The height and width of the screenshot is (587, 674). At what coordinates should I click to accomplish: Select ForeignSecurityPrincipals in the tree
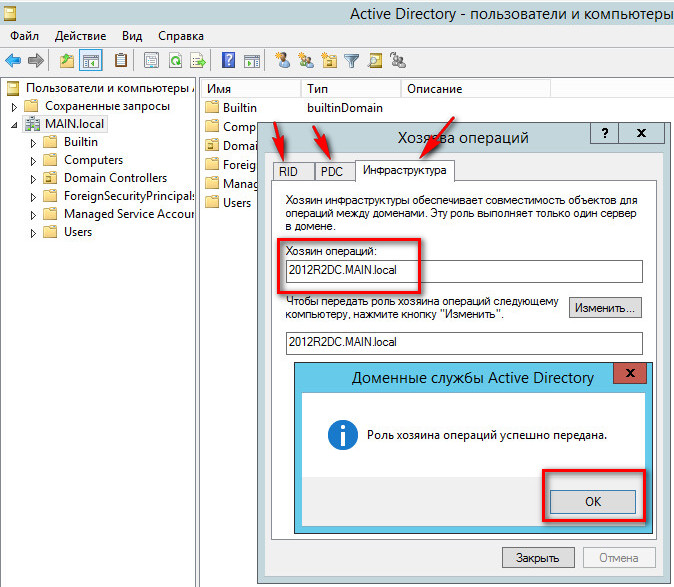point(129,196)
